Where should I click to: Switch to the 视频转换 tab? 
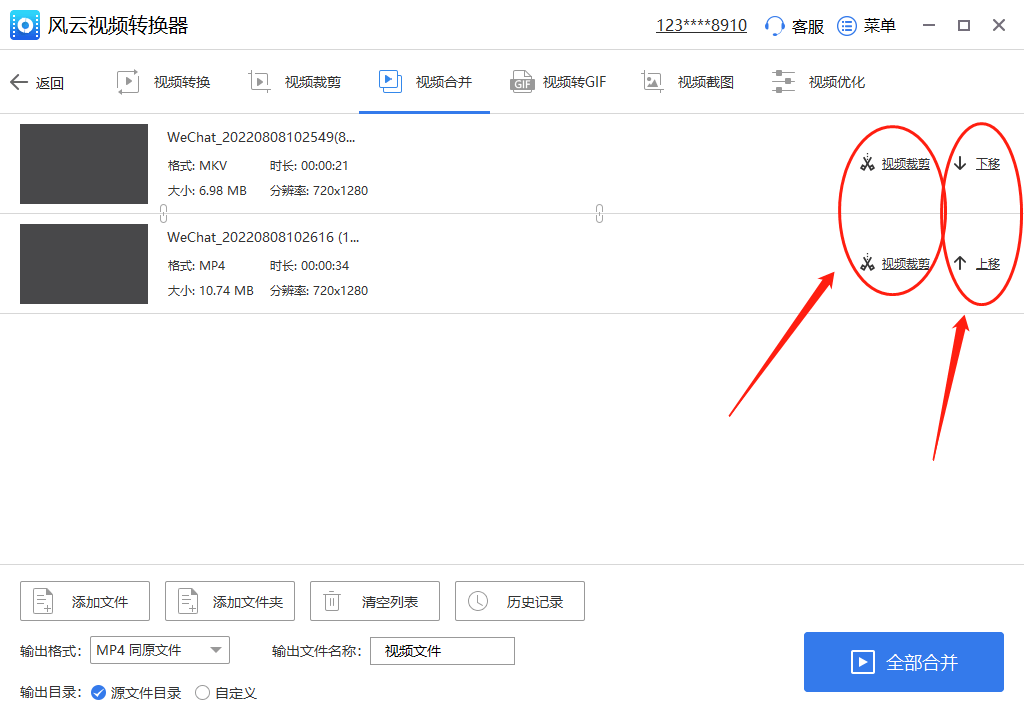pyautogui.click(x=163, y=82)
